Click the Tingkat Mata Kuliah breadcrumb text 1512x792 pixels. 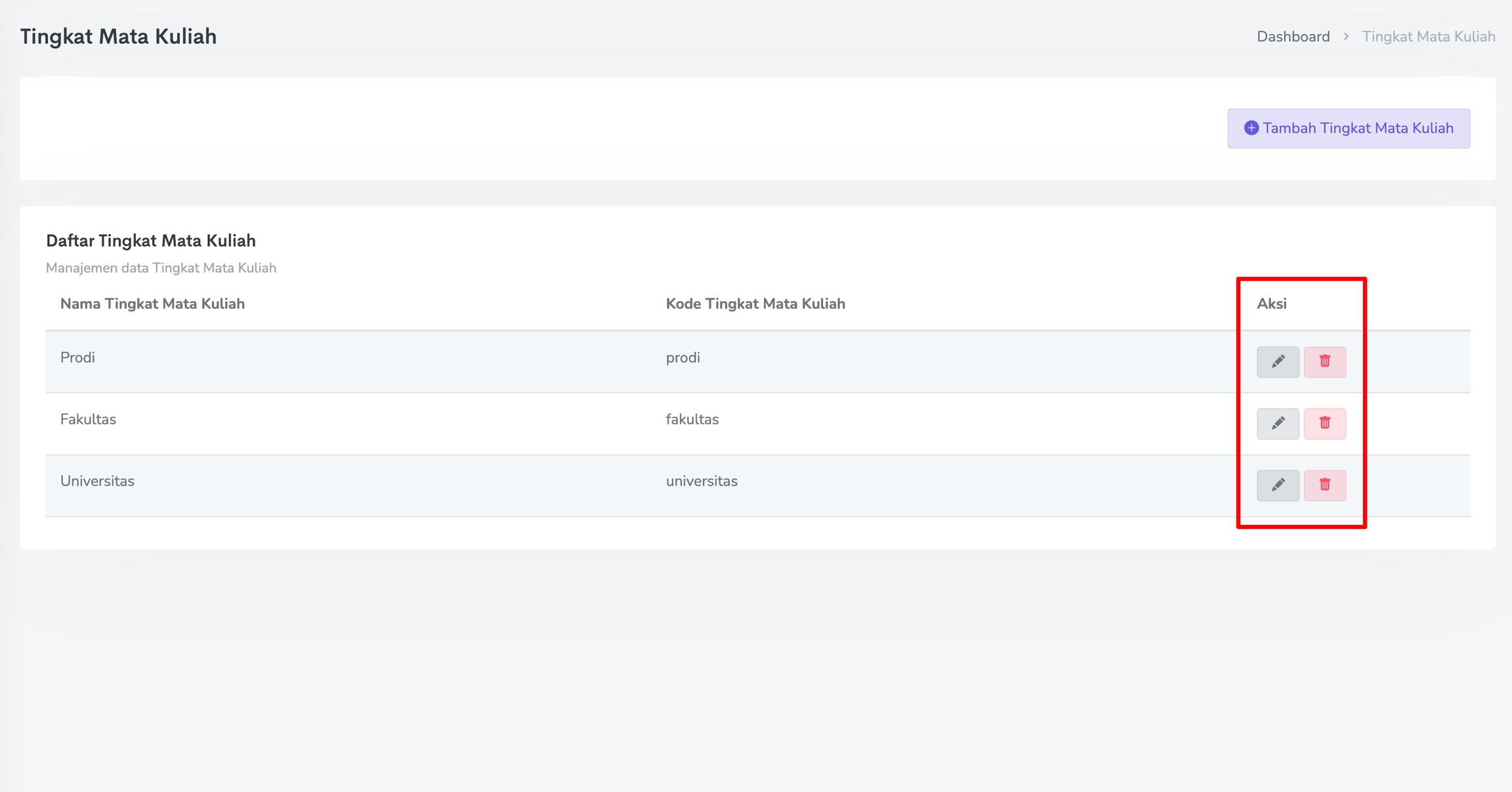point(1428,37)
